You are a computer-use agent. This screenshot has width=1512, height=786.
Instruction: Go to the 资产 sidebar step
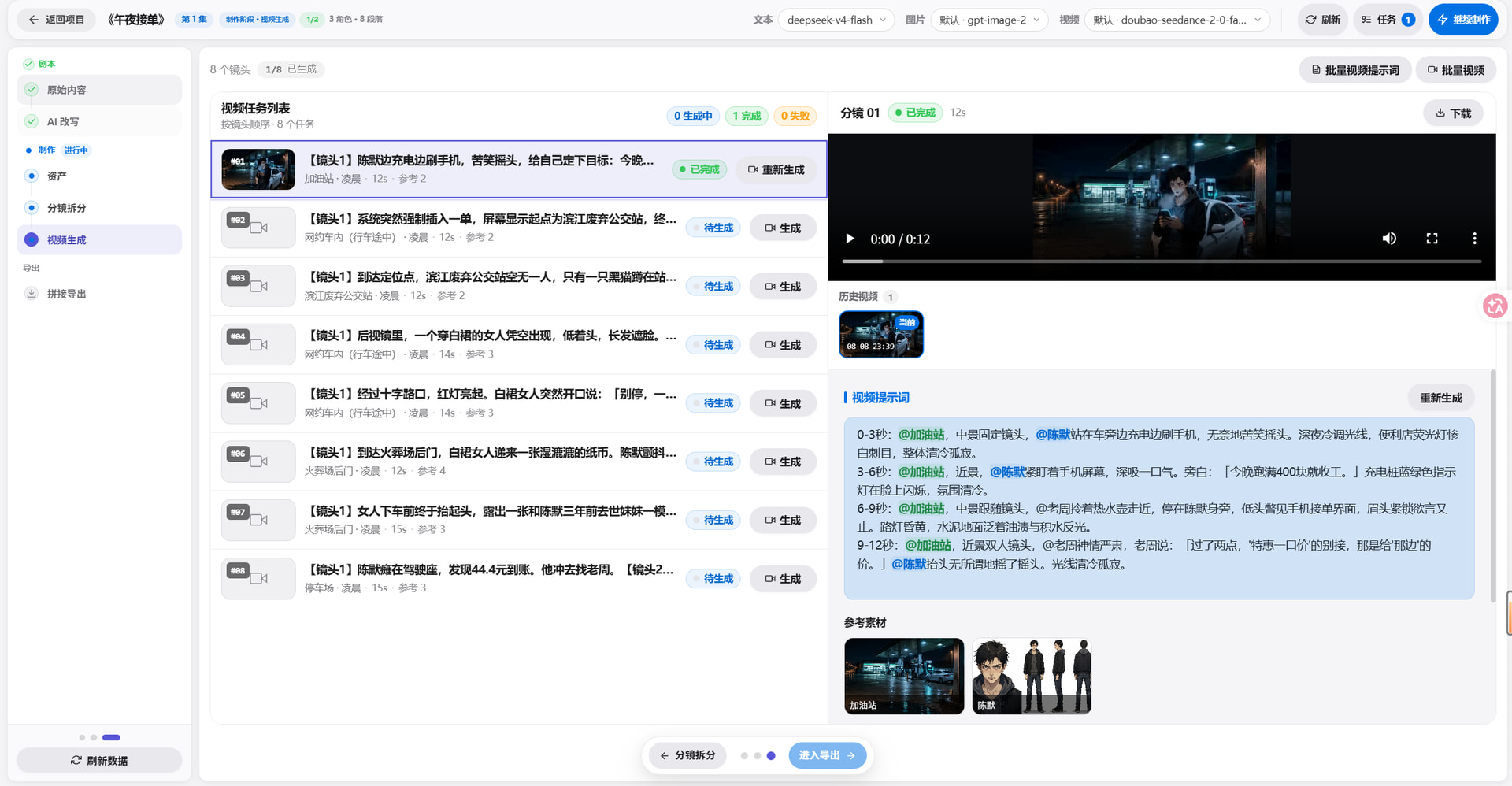(x=99, y=176)
